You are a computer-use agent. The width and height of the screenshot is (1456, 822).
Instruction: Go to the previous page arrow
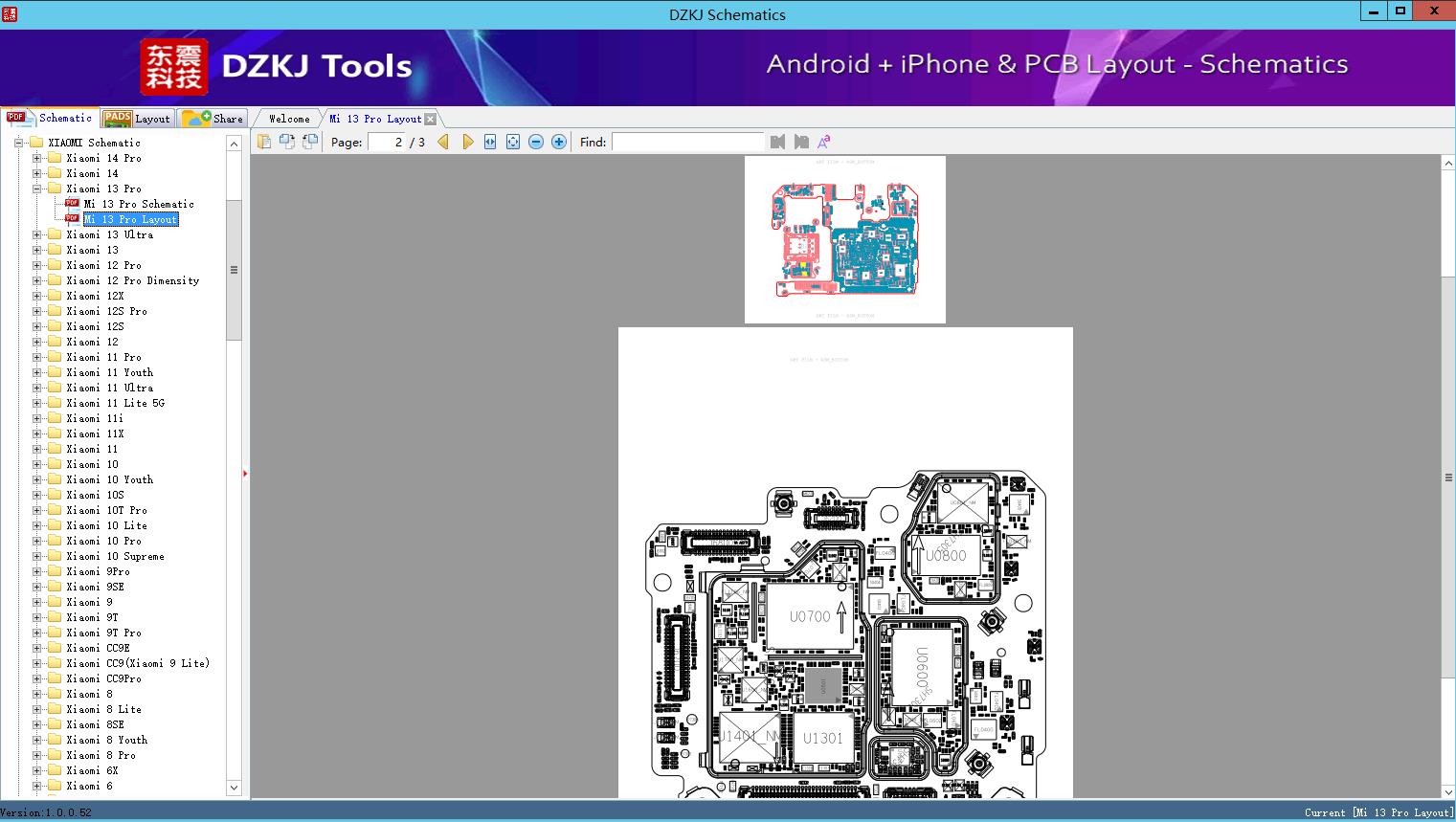(x=443, y=142)
